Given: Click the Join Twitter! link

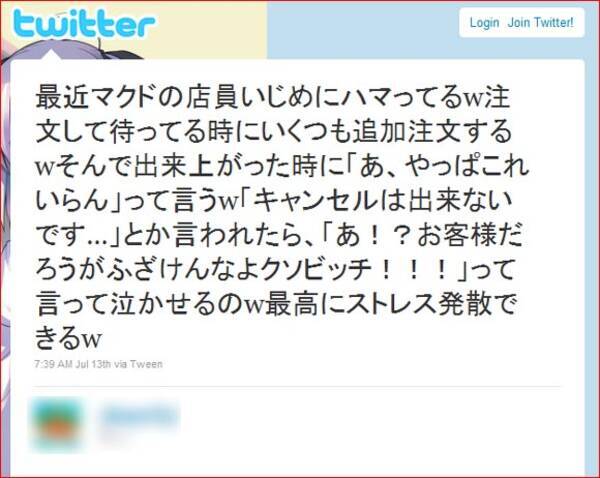Looking at the screenshot, I should click(540, 23).
